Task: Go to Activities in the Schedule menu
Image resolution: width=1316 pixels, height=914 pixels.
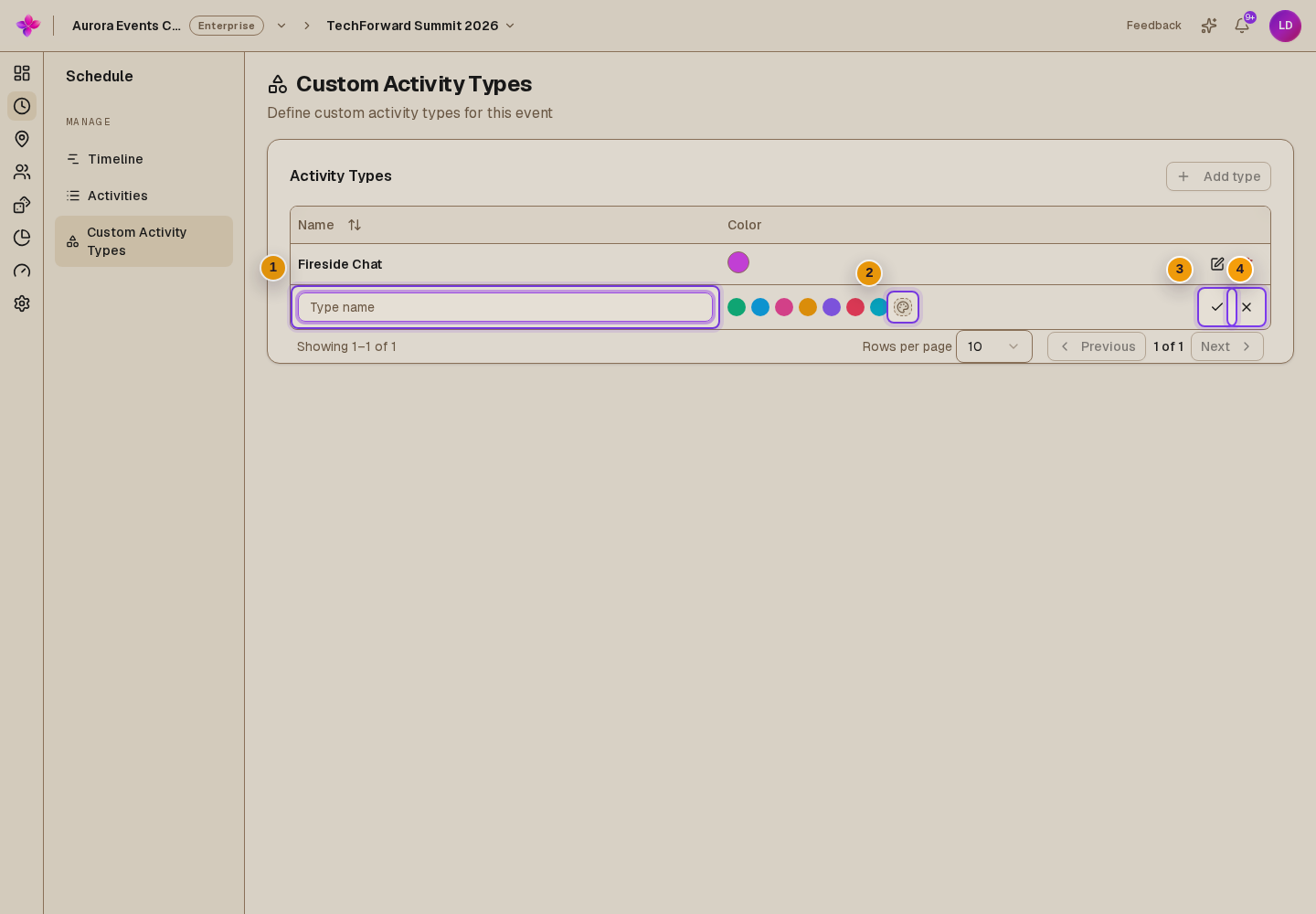Action: (144, 196)
